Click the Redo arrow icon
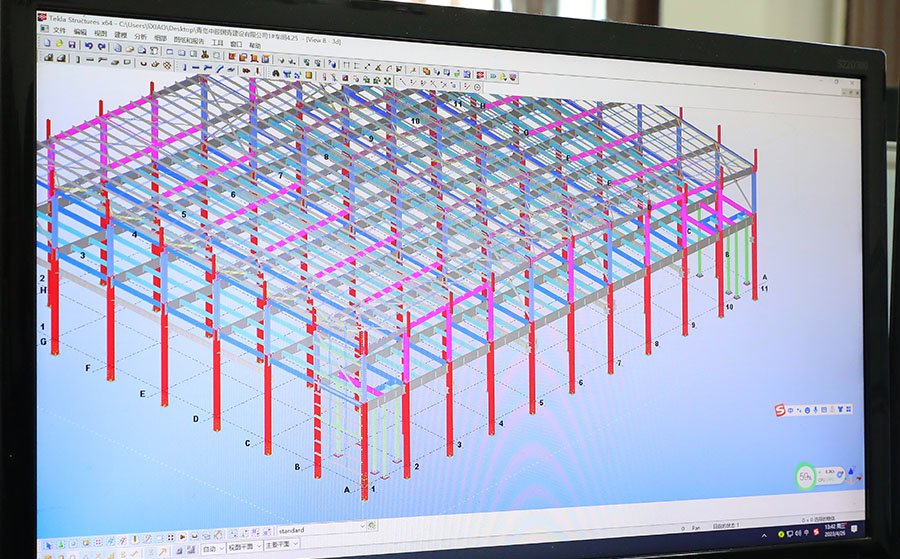Screen dimensions: 900x559 101,46
